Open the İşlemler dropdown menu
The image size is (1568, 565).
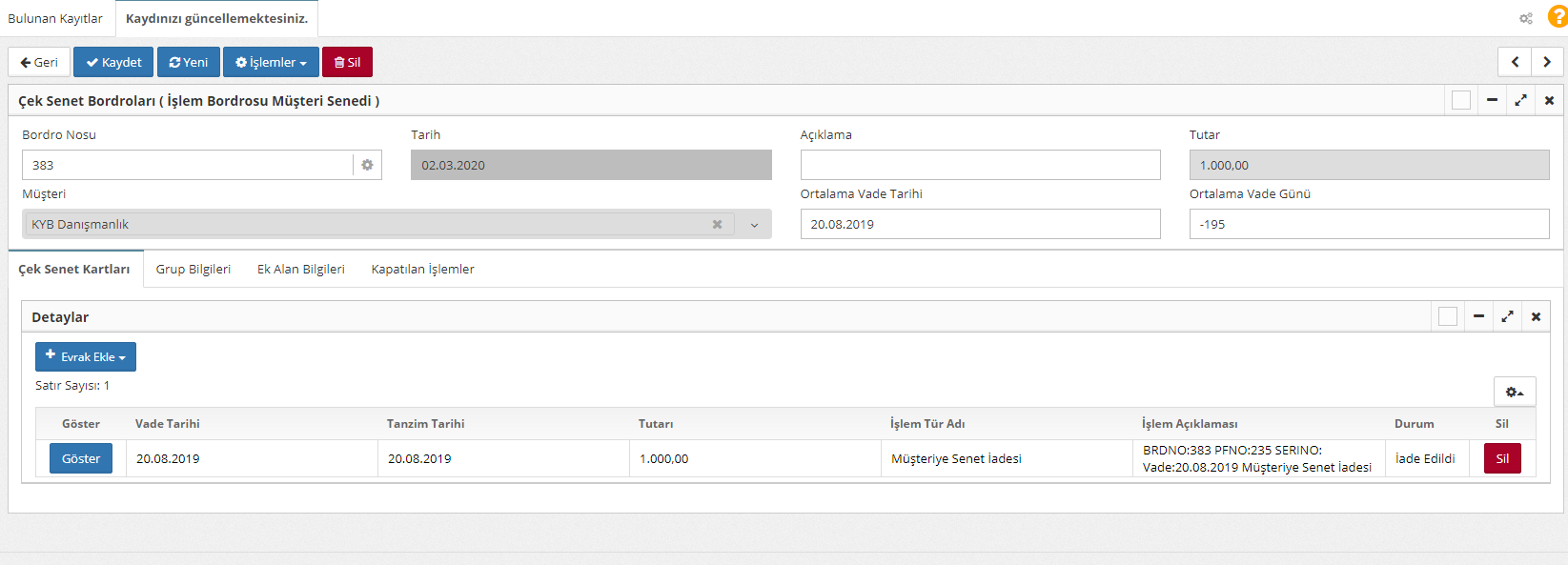[x=271, y=62]
